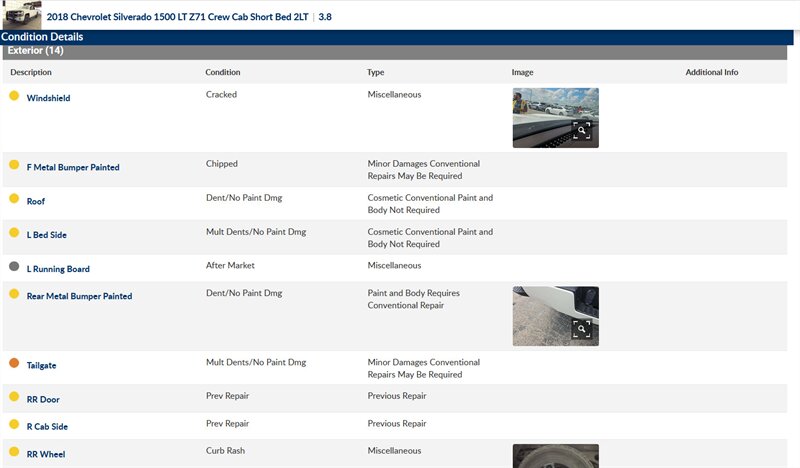Open the Windshield item link
Viewport: 800px width, 468px height.
[x=48, y=99]
